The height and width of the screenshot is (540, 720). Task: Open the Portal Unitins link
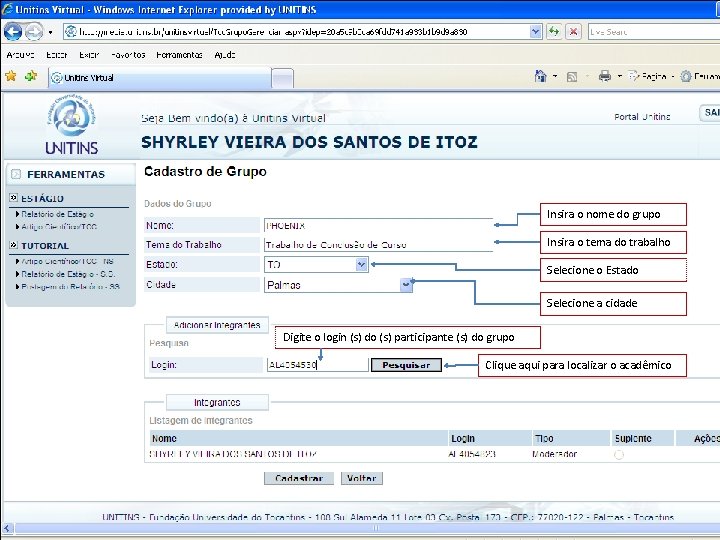[642, 117]
